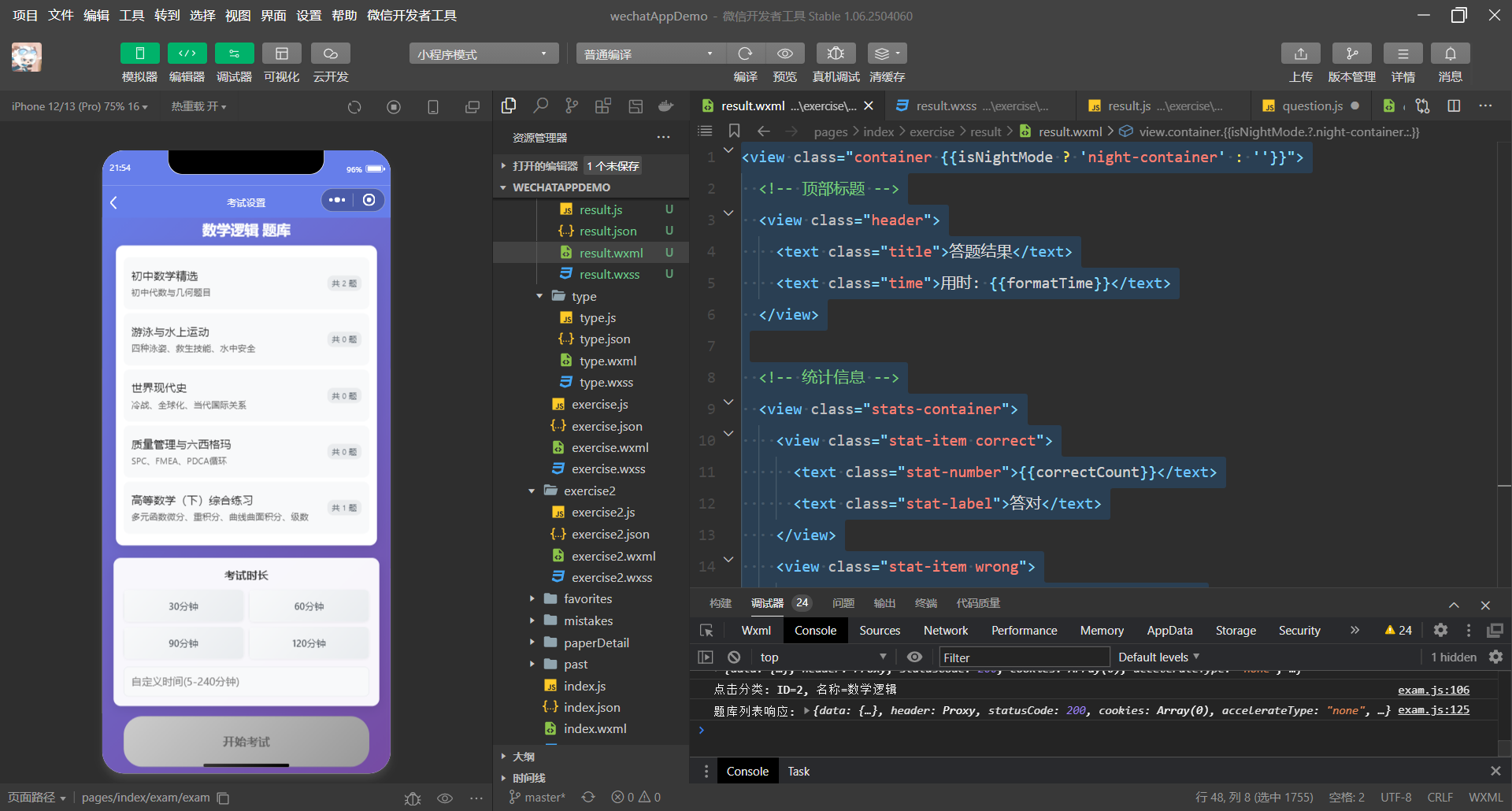The height and width of the screenshot is (811, 1512).
Task: Open version management icon
Action: [x=1351, y=54]
